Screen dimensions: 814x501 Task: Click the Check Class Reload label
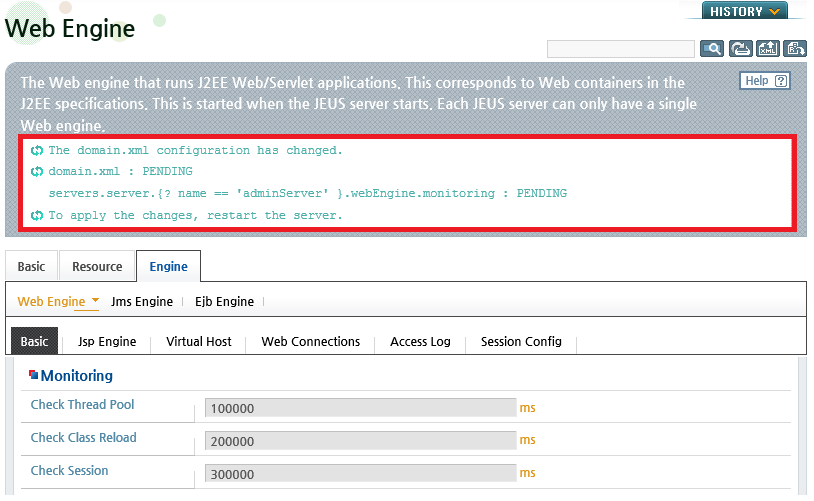pos(84,438)
